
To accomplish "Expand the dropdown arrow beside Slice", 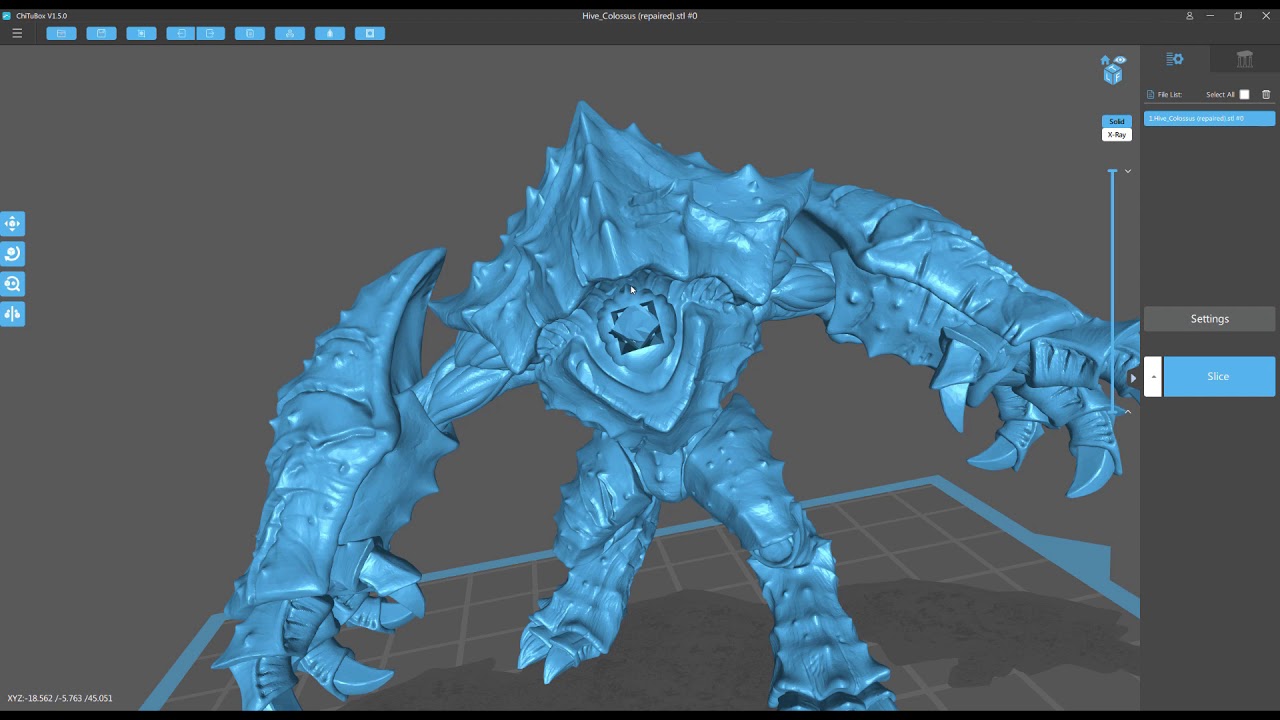I will click(1153, 377).
